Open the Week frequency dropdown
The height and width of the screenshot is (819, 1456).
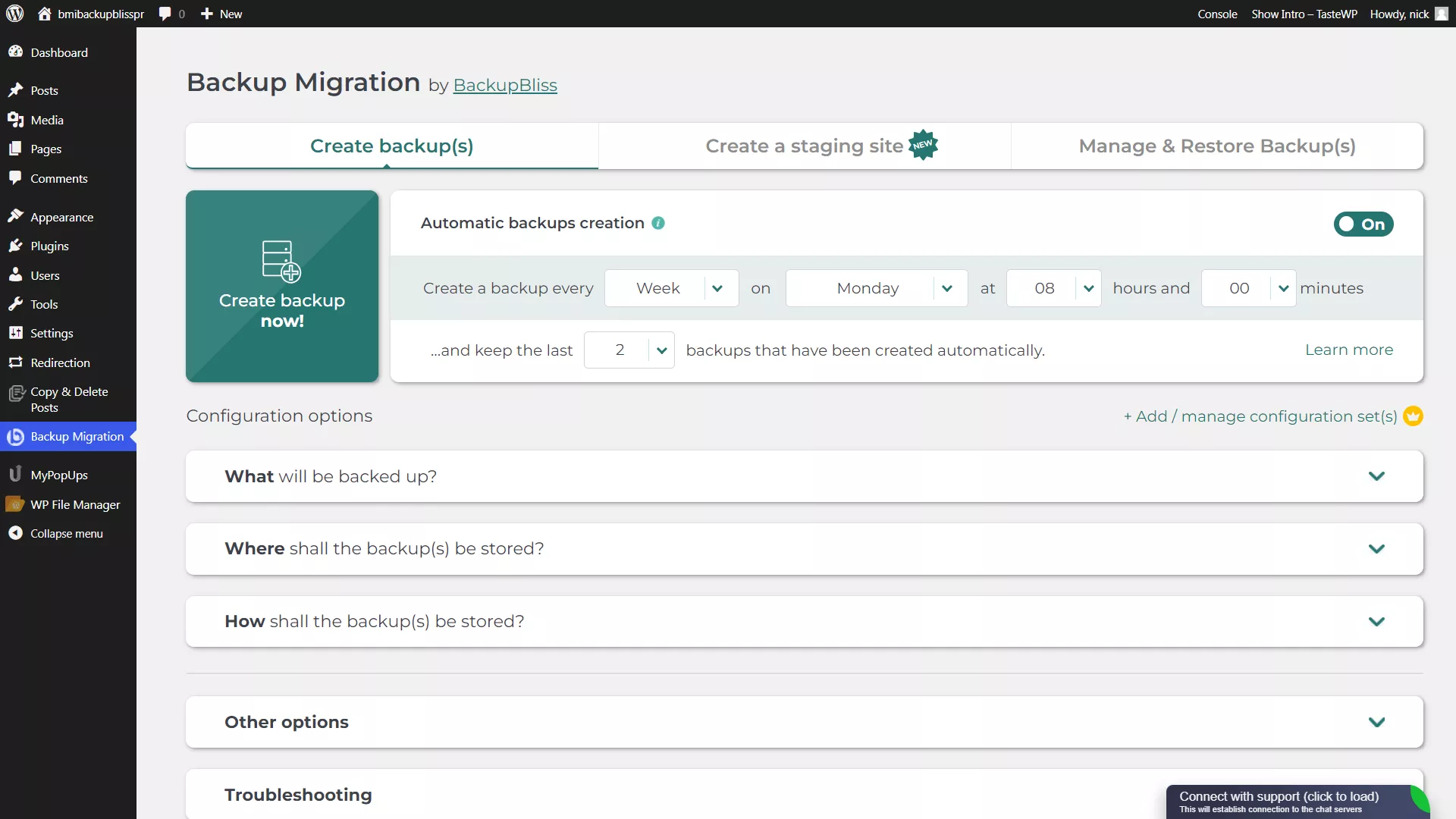(671, 288)
